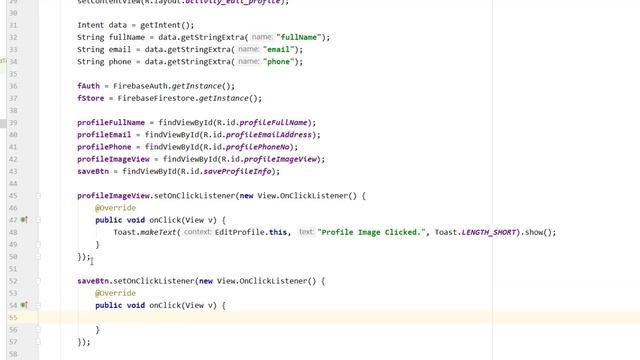640x360 pixels.
Task: Click R.id.profilePhoneNo reference
Action: click(x=246, y=147)
